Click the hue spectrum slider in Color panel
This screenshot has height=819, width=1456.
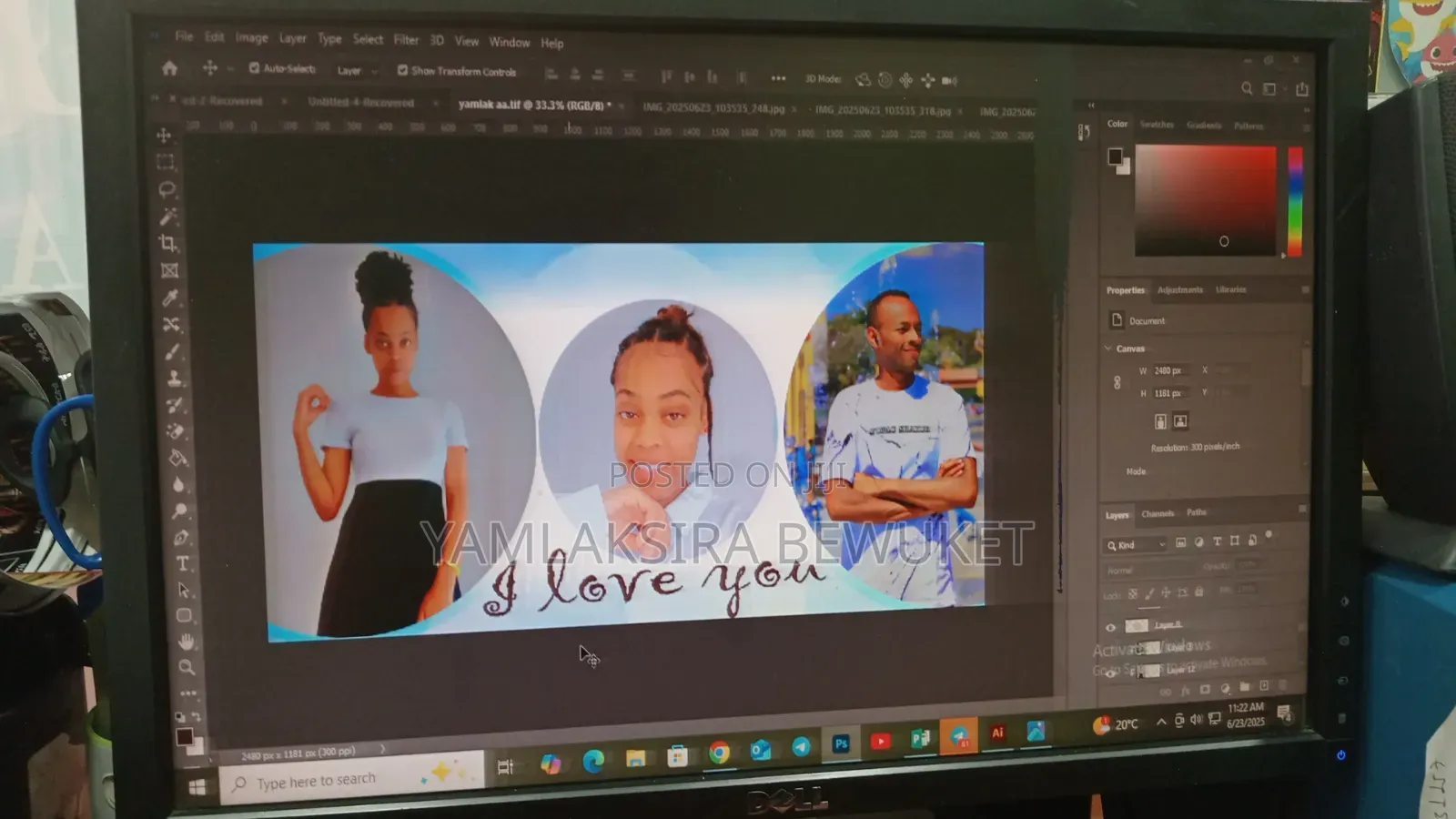[1295, 202]
